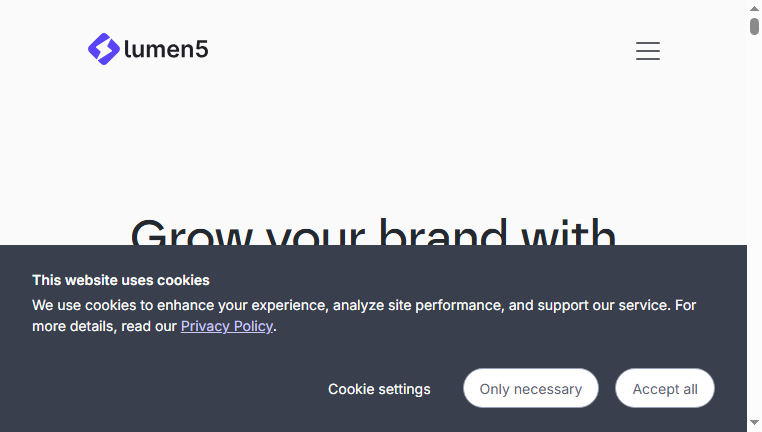Click the word "with" in the headline

pyautogui.click(x=569, y=232)
